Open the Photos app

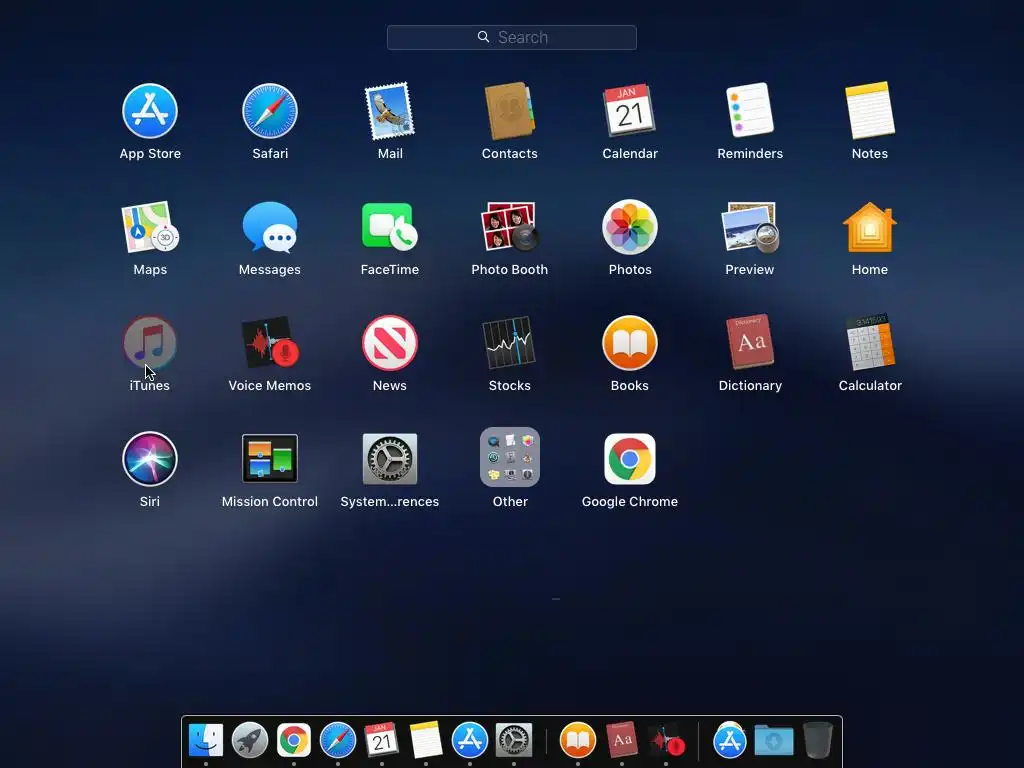[630, 227]
